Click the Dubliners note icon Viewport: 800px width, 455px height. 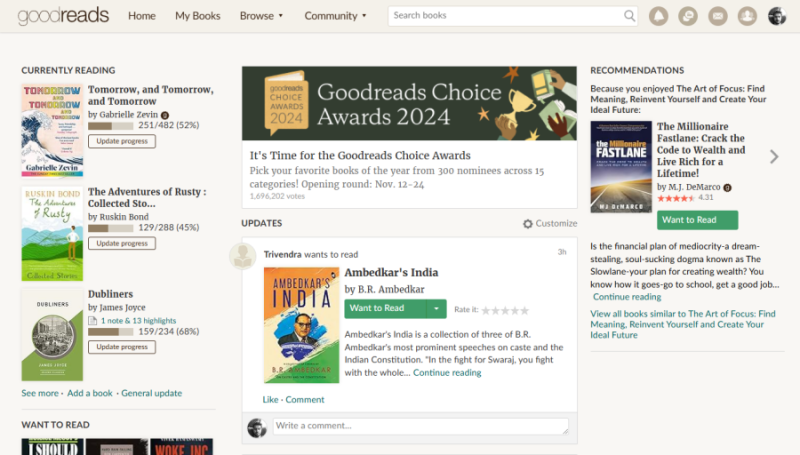[93, 320]
